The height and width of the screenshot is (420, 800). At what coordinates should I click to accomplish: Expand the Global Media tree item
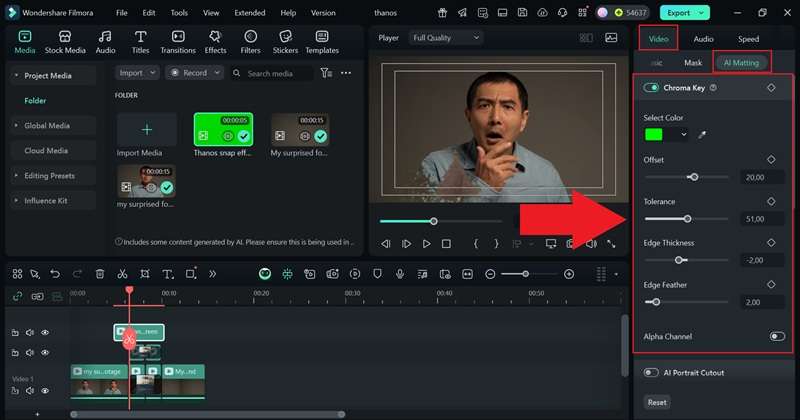coord(47,126)
